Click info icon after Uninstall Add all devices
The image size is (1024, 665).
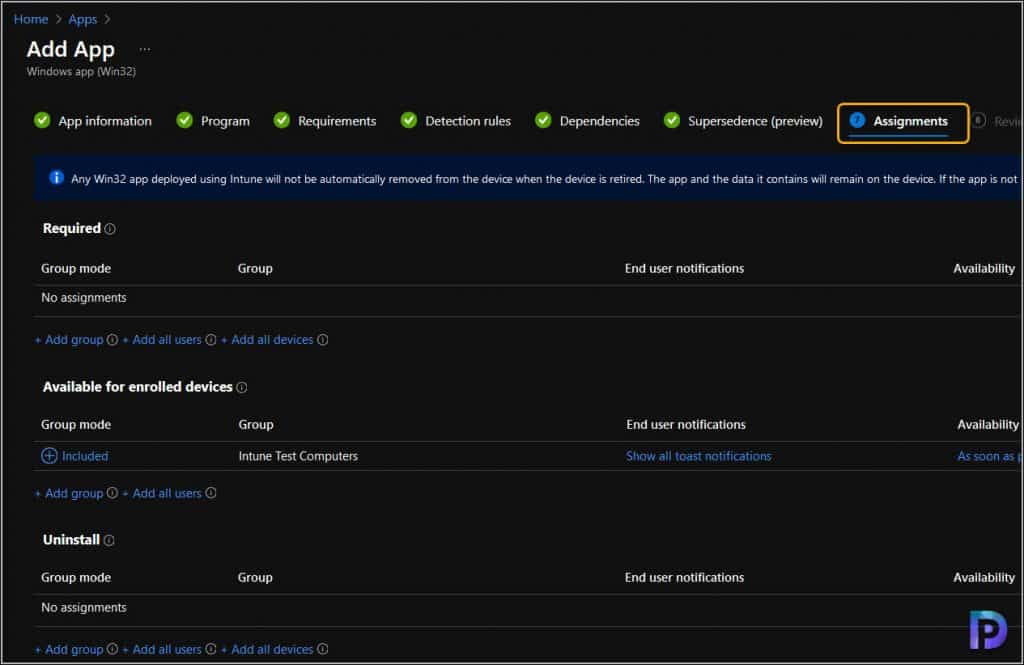point(323,649)
